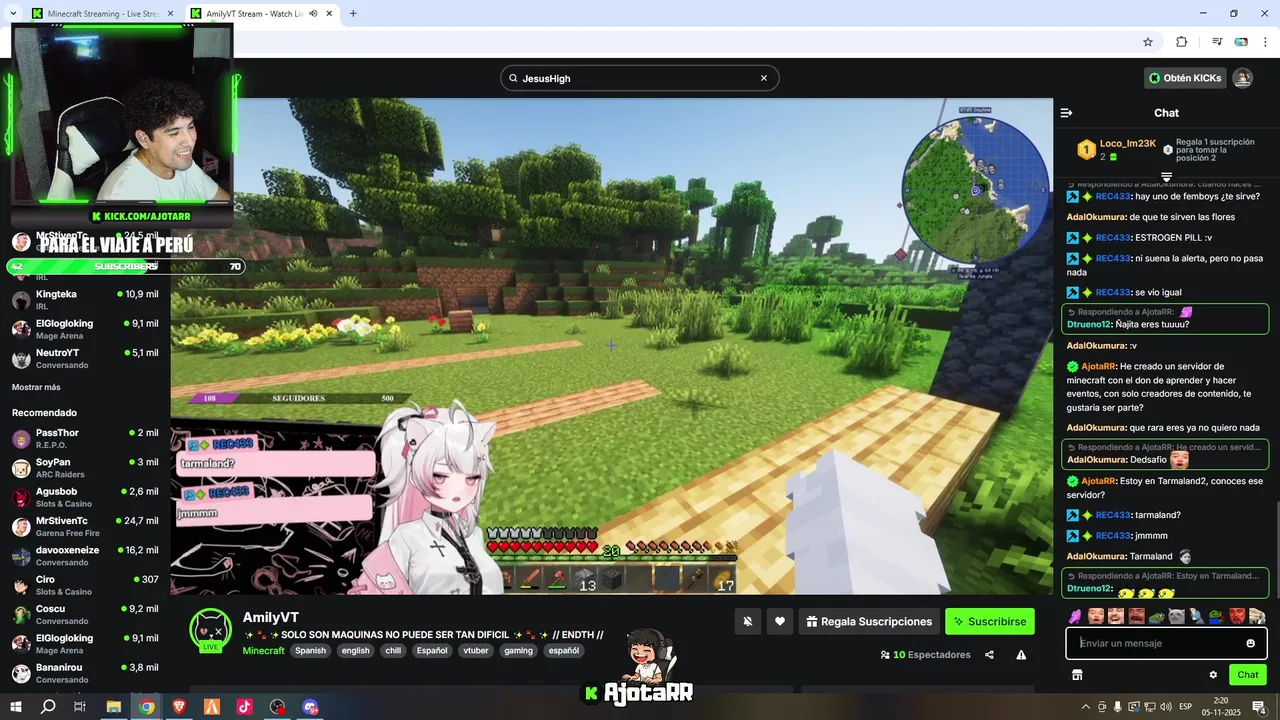Screen dimensions: 1280x720
Task: Click AjotaRR username in server invitation message
Action: pyautogui.click(x=1097, y=367)
